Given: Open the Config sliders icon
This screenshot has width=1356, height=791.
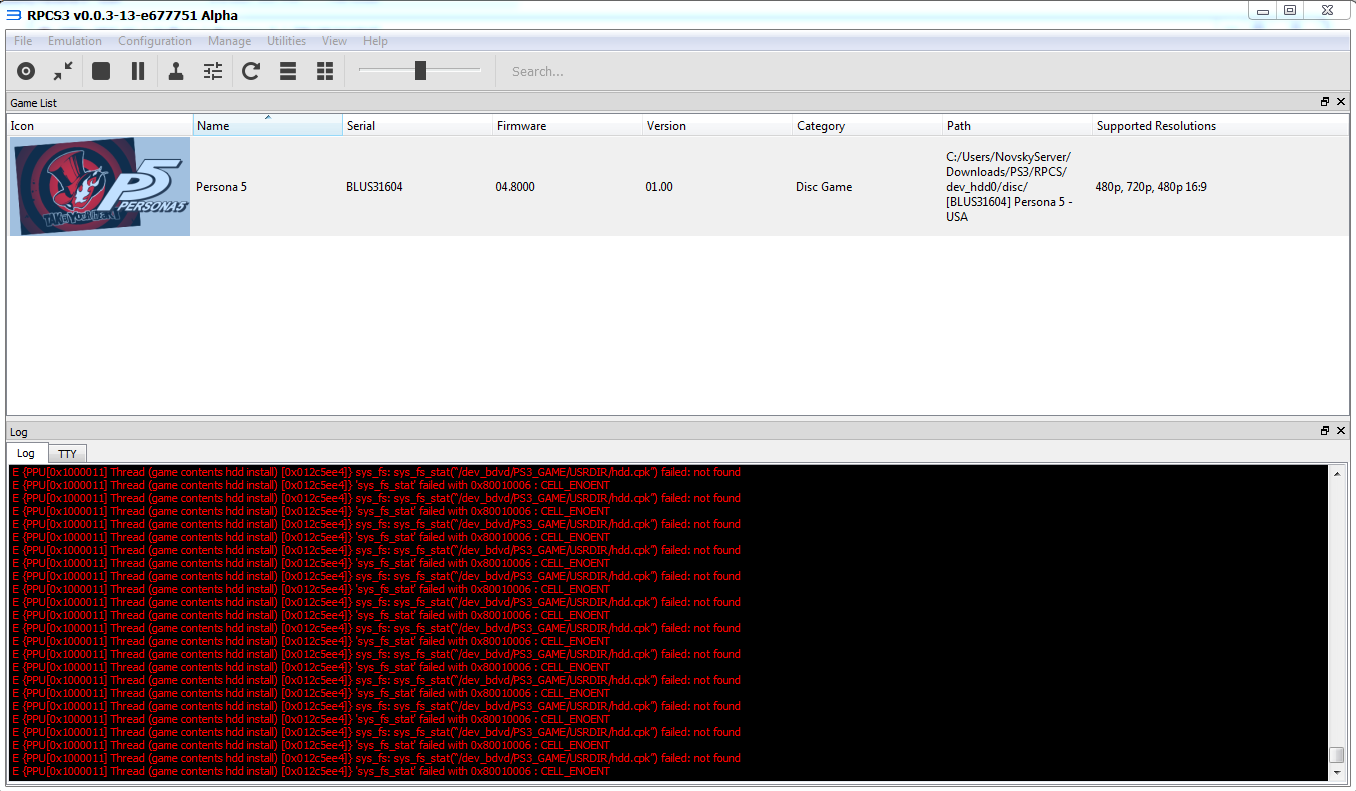Looking at the screenshot, I should pos(213,71).
